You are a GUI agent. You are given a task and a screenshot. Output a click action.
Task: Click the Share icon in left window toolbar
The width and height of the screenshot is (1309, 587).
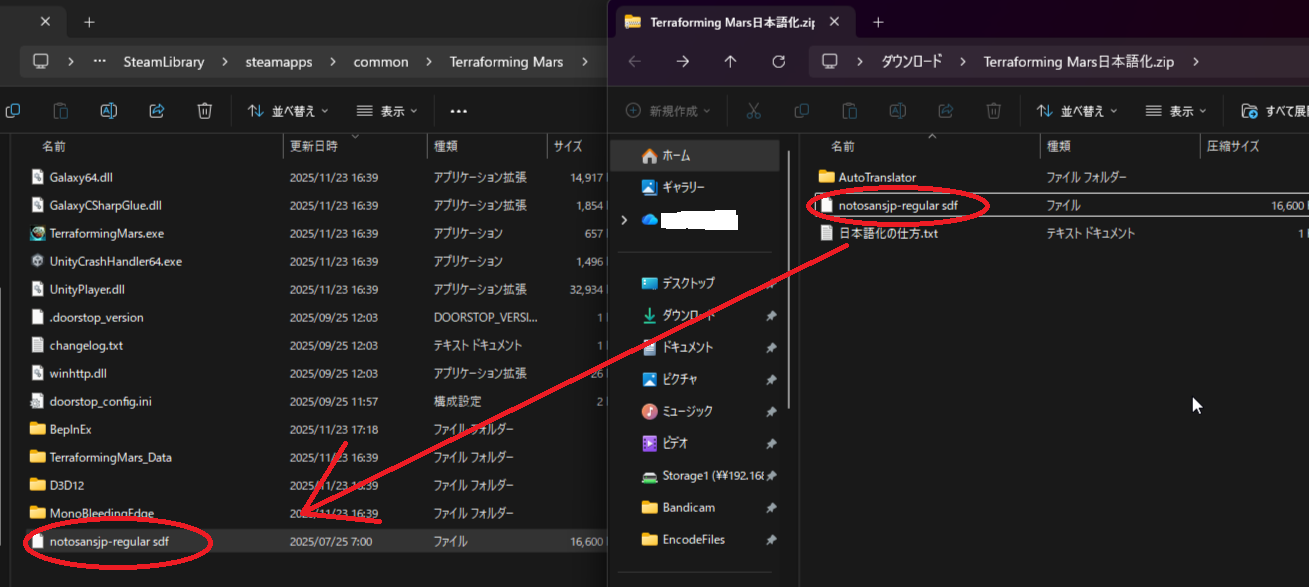pyautogui.click(x=157, y=111)
